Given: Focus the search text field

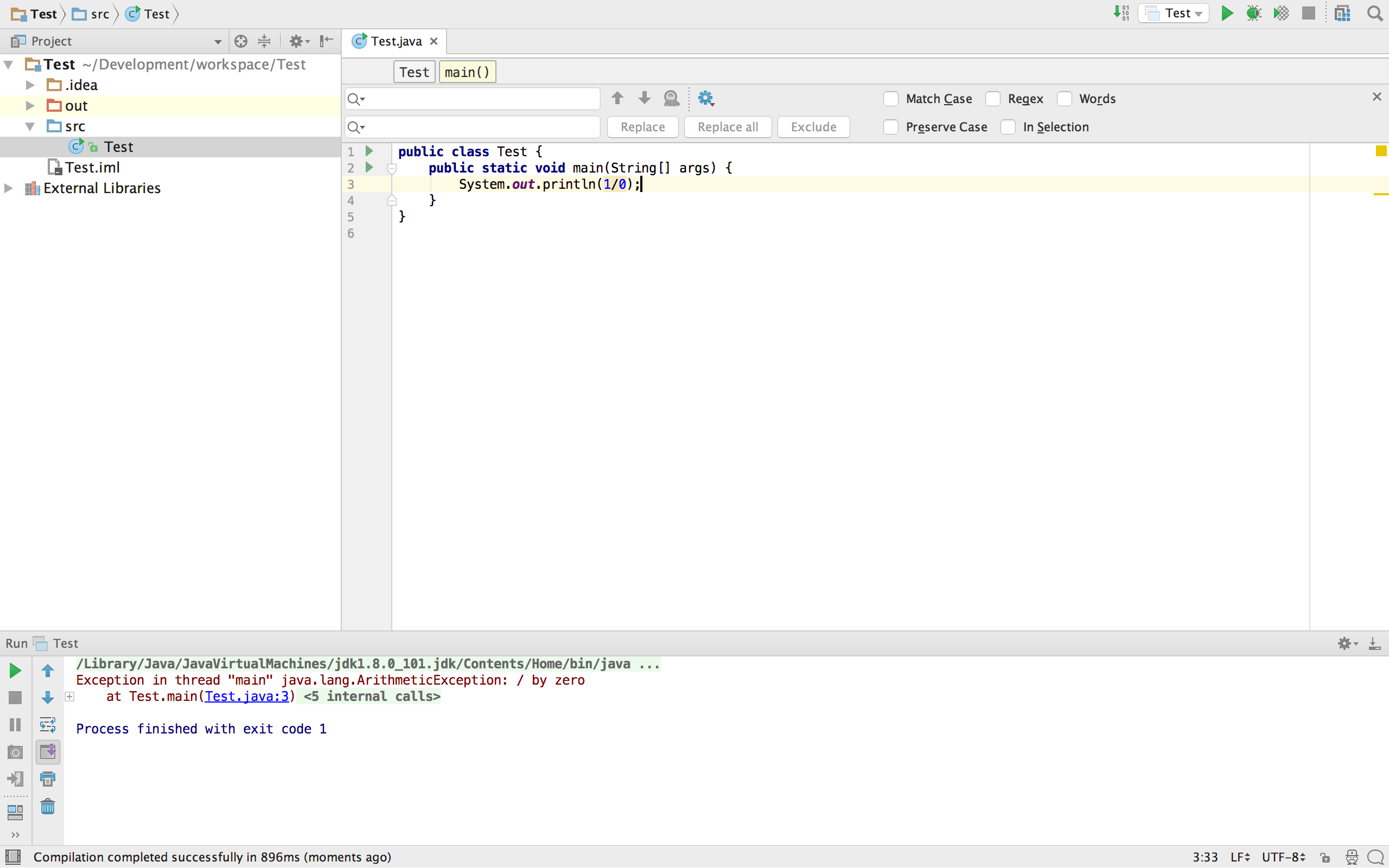Looking at the screenshot, I should pos(472,99).
